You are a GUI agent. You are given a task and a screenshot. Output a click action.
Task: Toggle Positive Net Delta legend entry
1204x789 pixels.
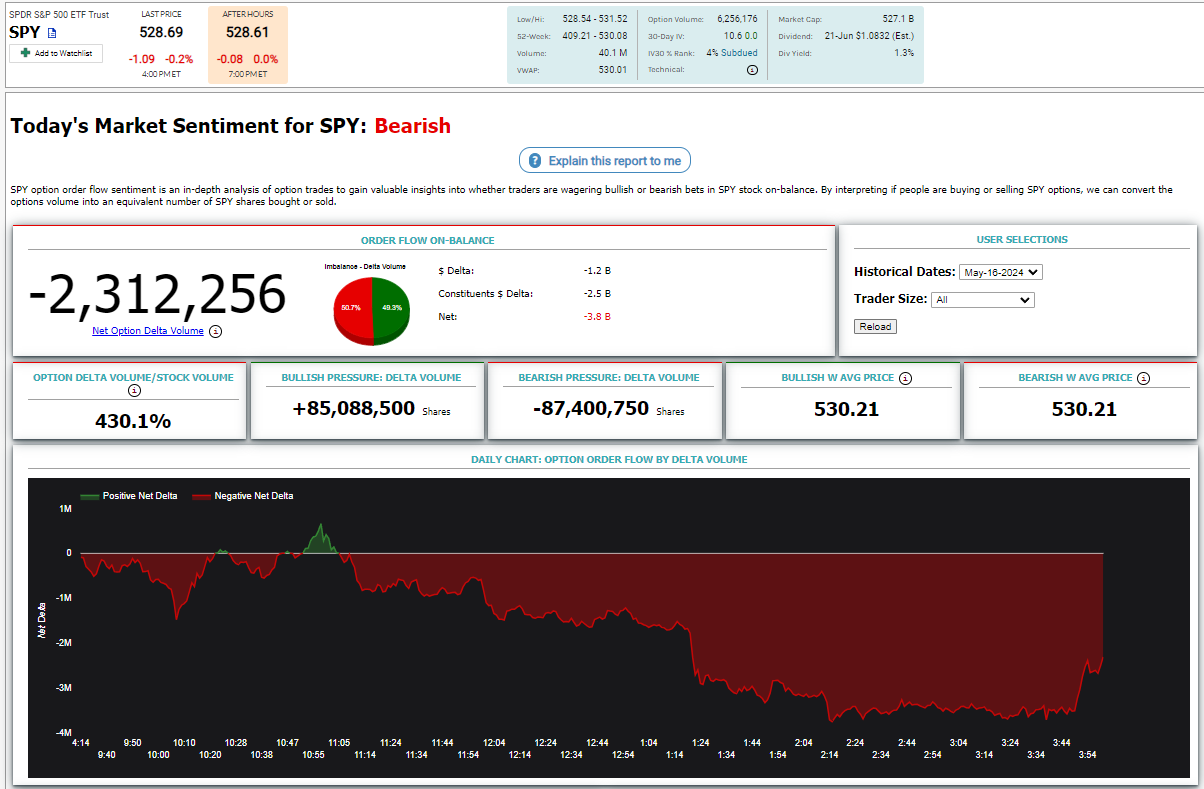(129, 496)
